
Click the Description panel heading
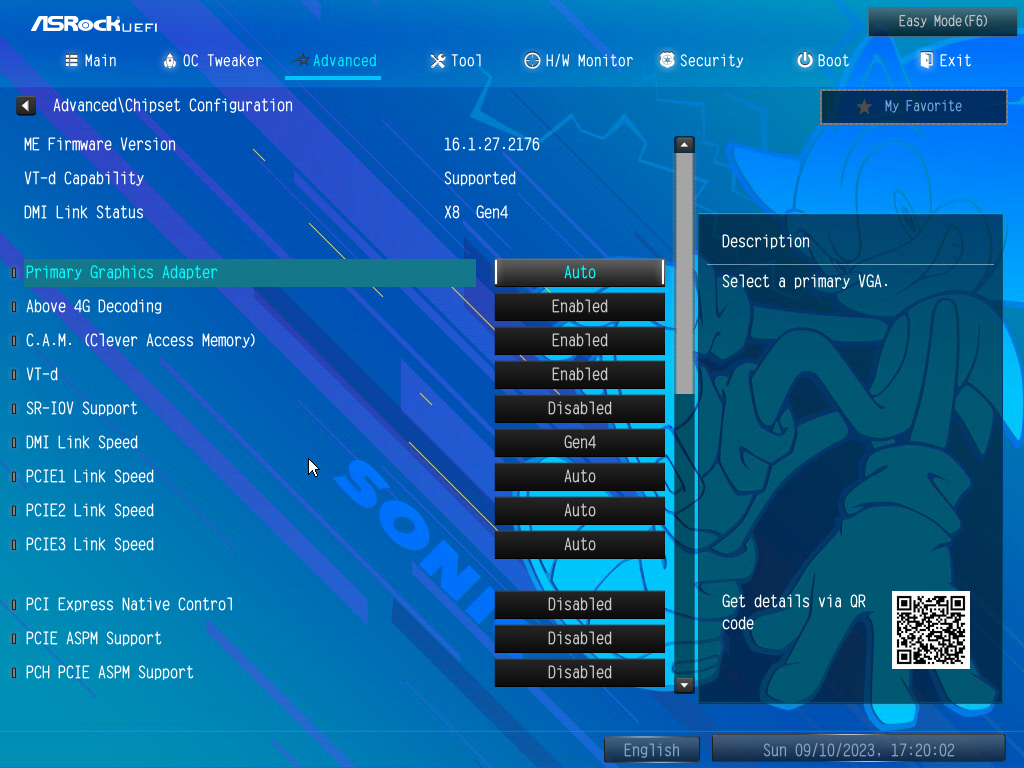coord(765,242)
